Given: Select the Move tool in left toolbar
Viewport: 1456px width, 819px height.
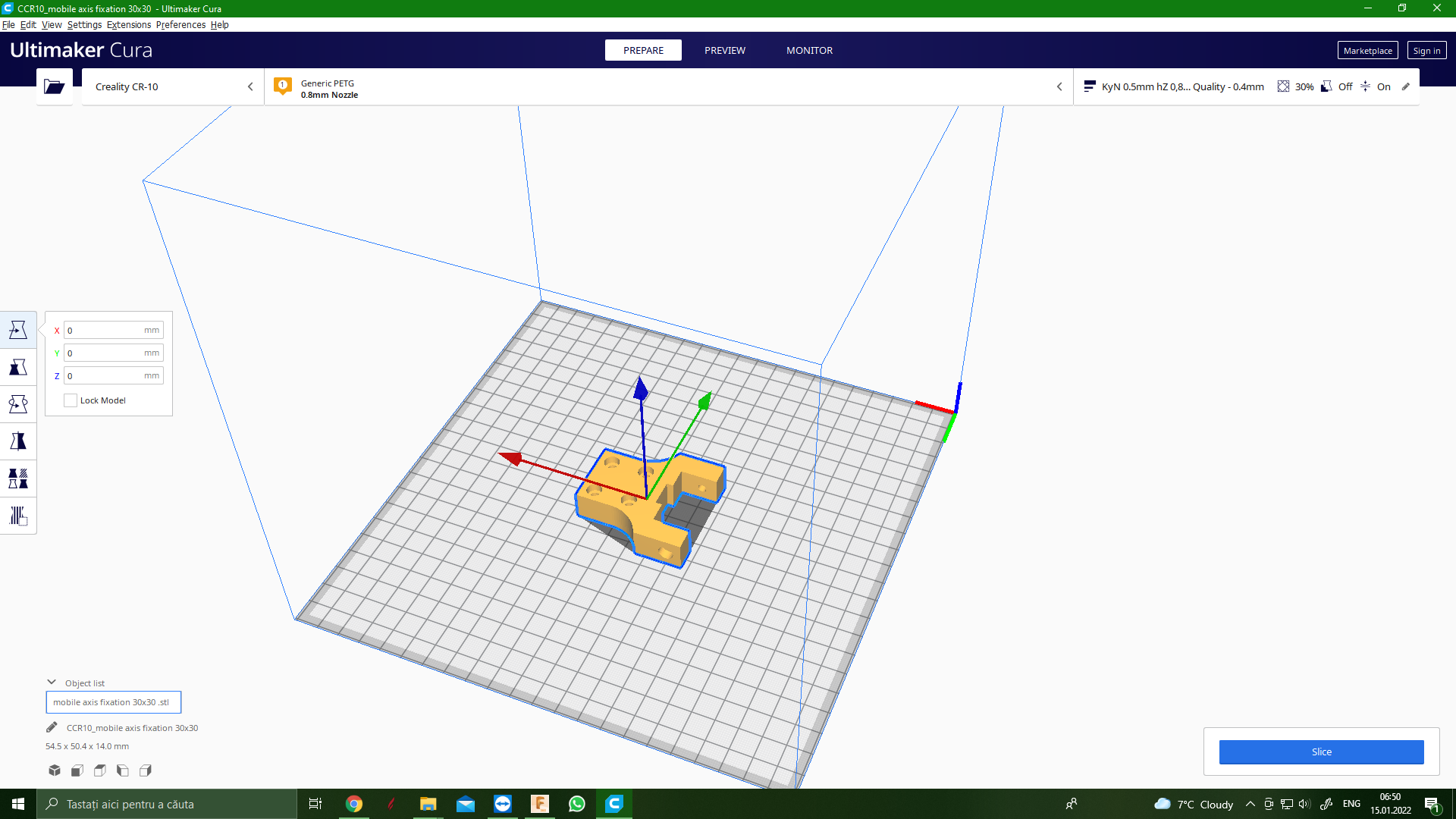Looking at the screenshot, I should 18,330.
